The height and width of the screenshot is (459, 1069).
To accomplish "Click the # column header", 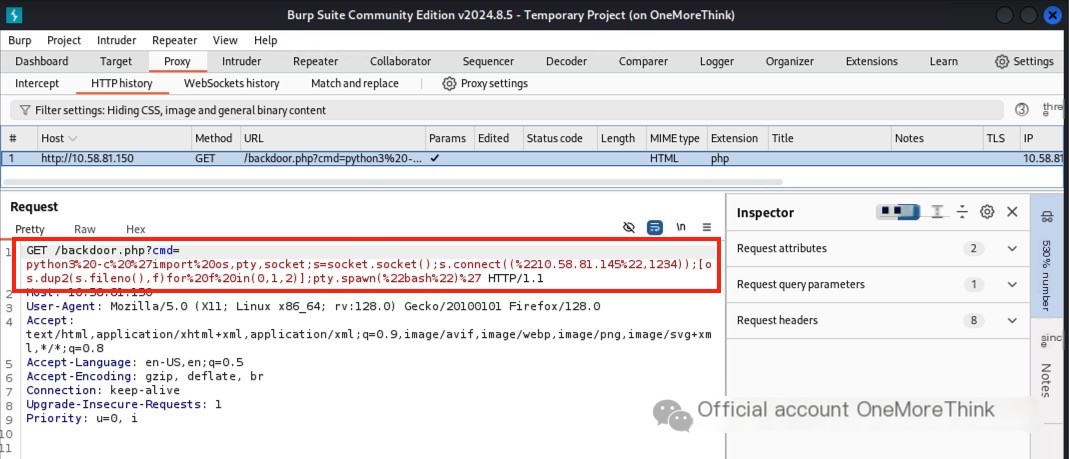I will (x=19, y=138).
